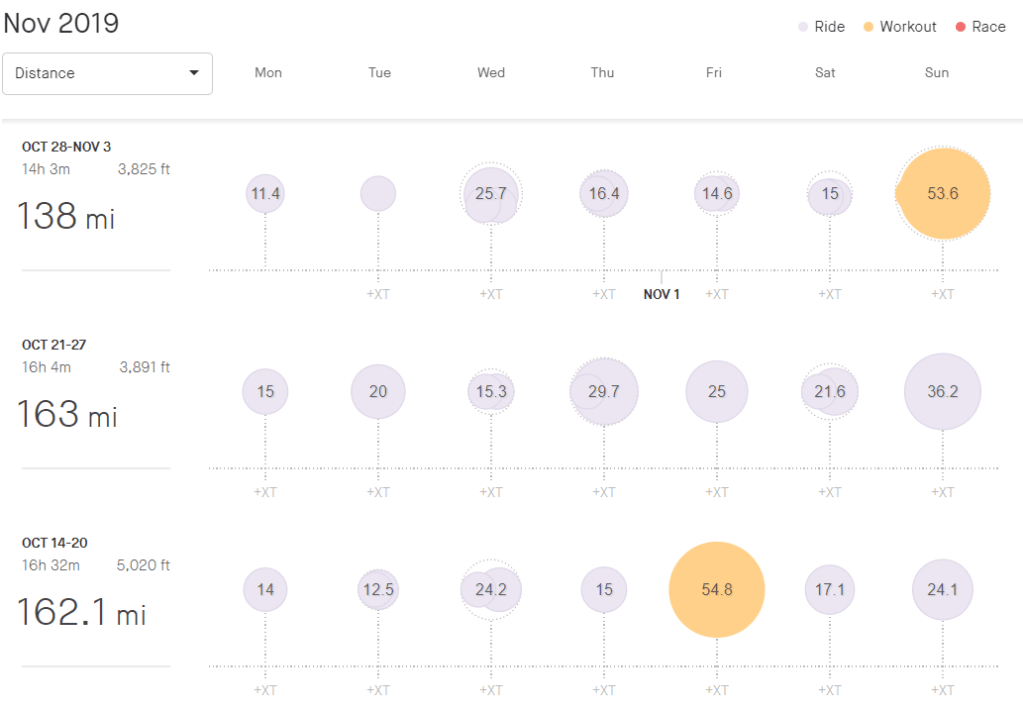
Task: Click the dropdown arrow beside Distance
Action: (194, 73)
